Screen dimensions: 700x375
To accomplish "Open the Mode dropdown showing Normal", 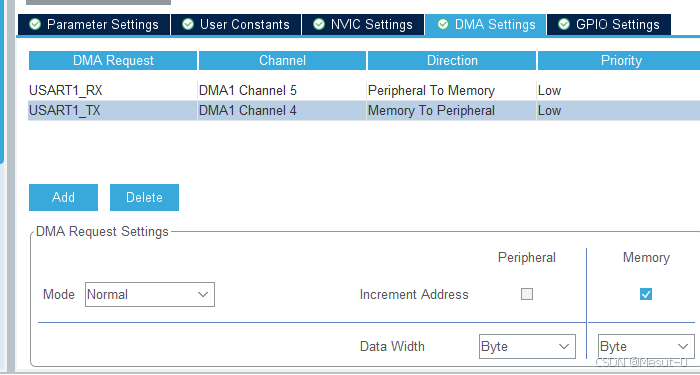I will (150, 294).
